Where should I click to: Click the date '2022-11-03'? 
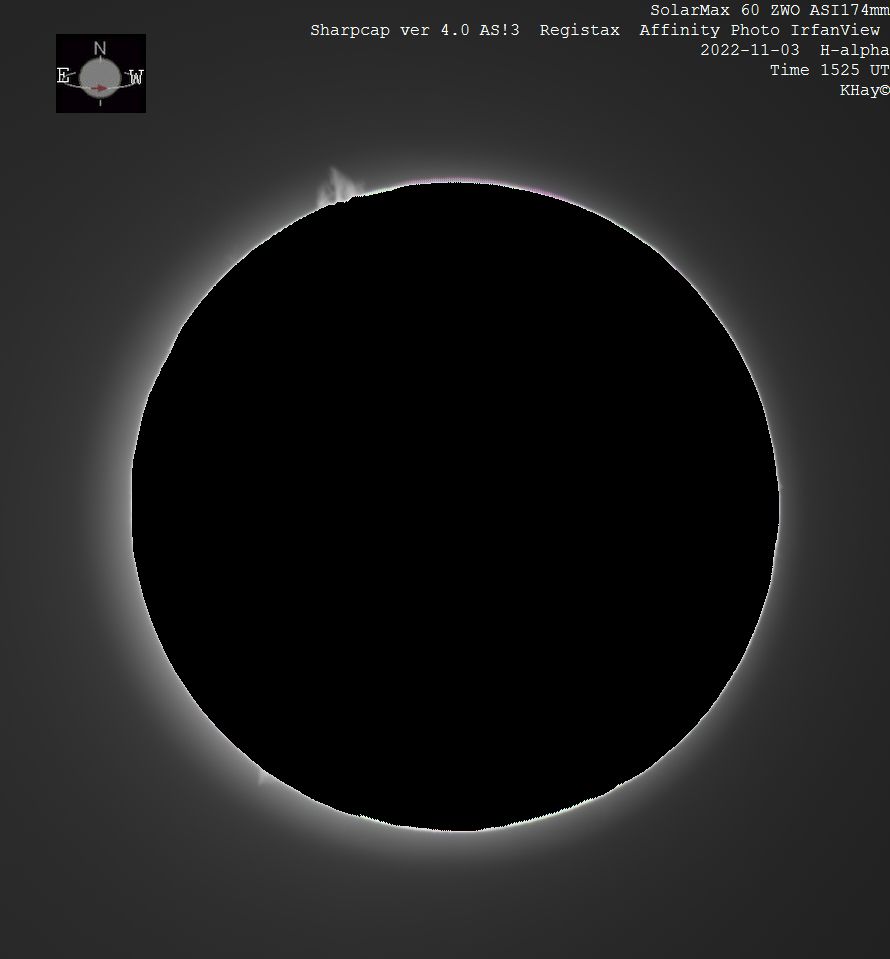click(x=749, y=50)
